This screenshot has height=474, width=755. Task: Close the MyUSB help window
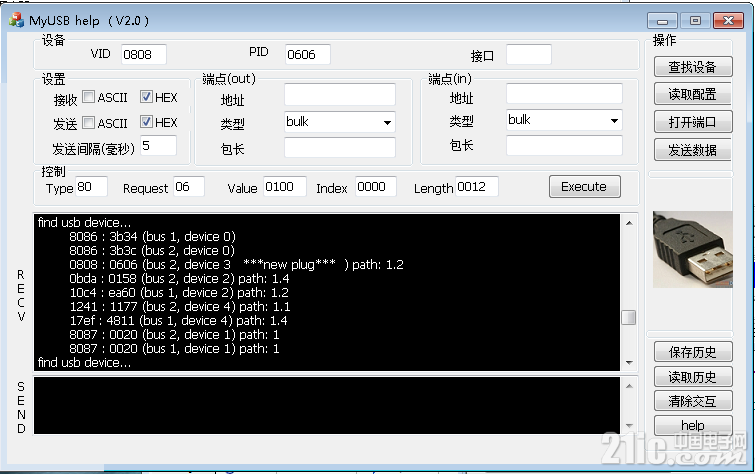pos(729,21)
